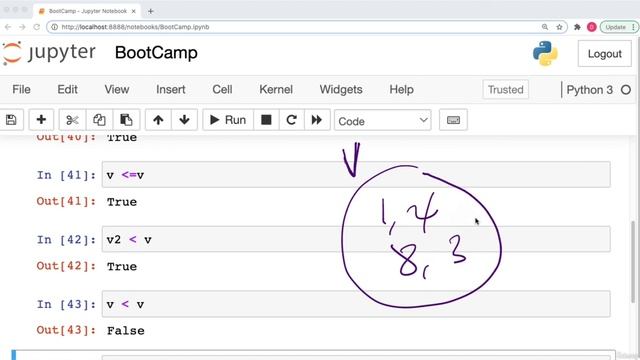Select the Out[41] True output
This screenshot has width=640, height=360.
pos(122,202)
